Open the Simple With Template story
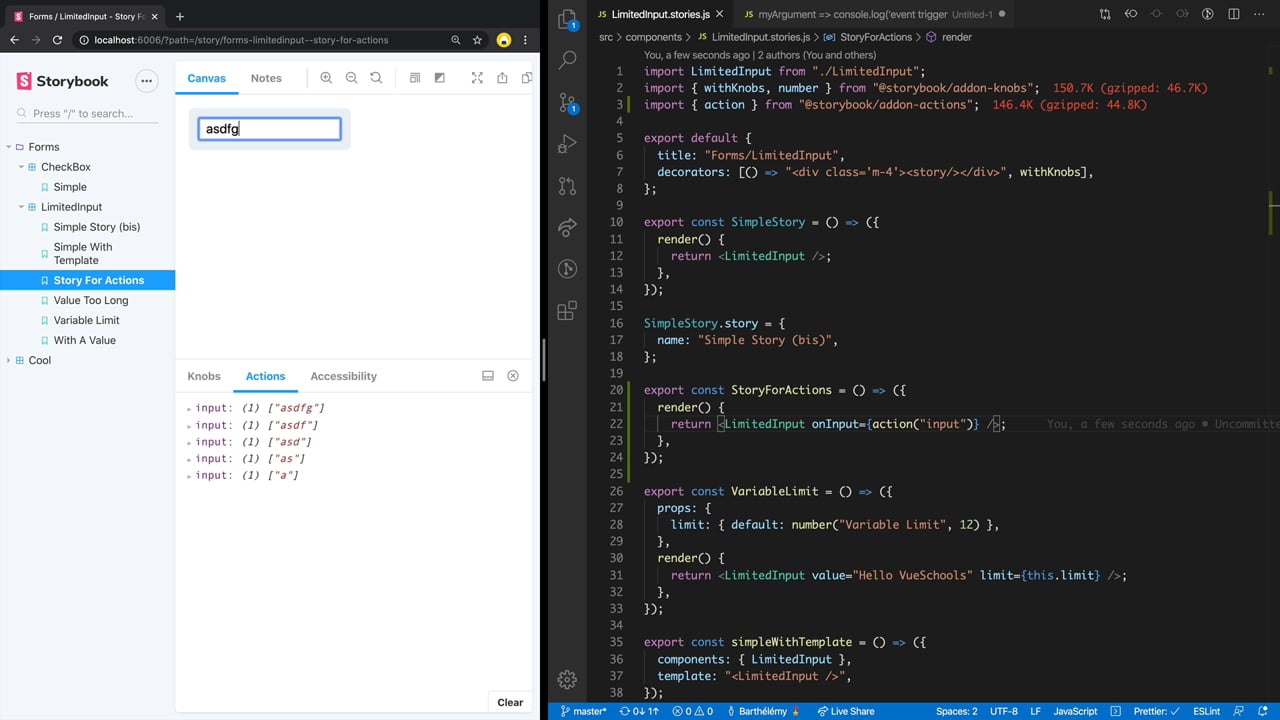This screenshot has height=720, width=1280. coord(83,253)
